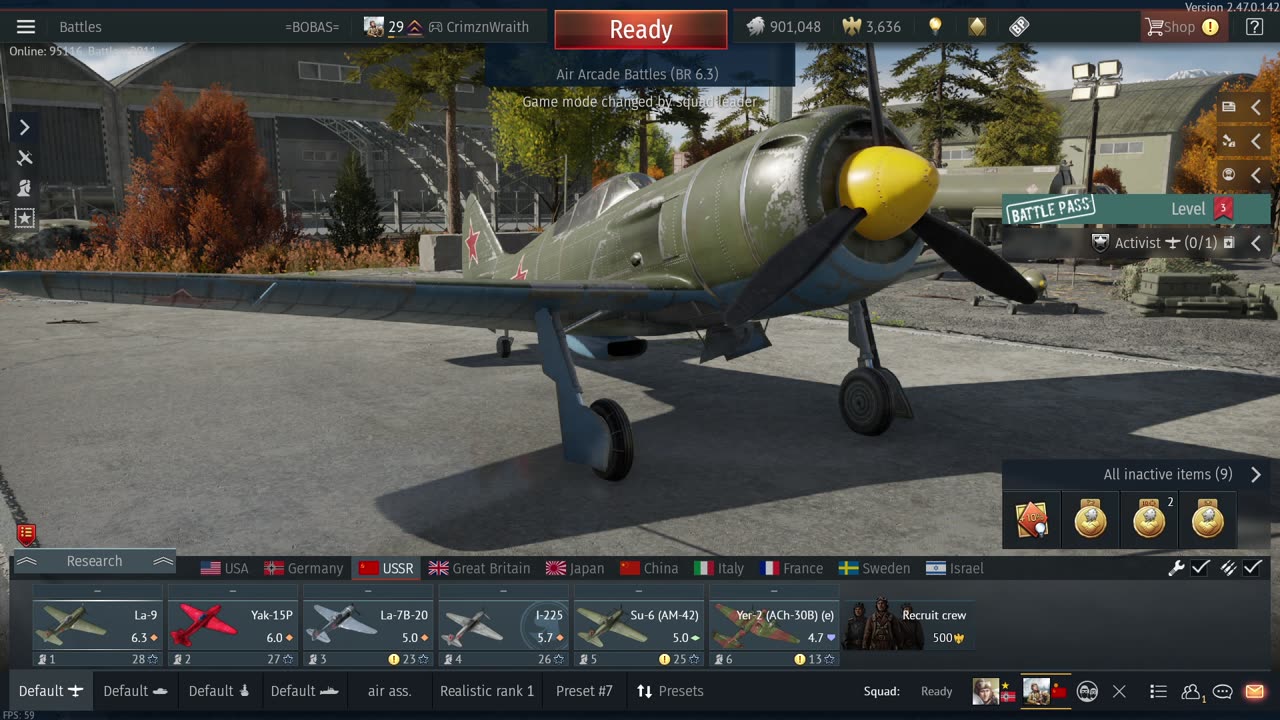Select the first red card inactive item
1280x720 pixels.
[1032, 520]
